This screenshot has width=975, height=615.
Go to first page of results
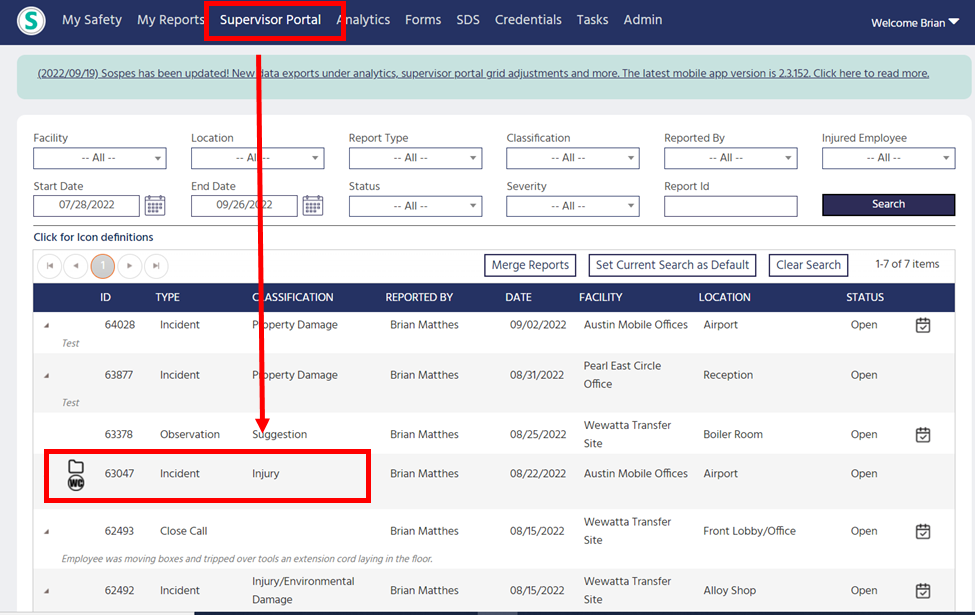50,266
